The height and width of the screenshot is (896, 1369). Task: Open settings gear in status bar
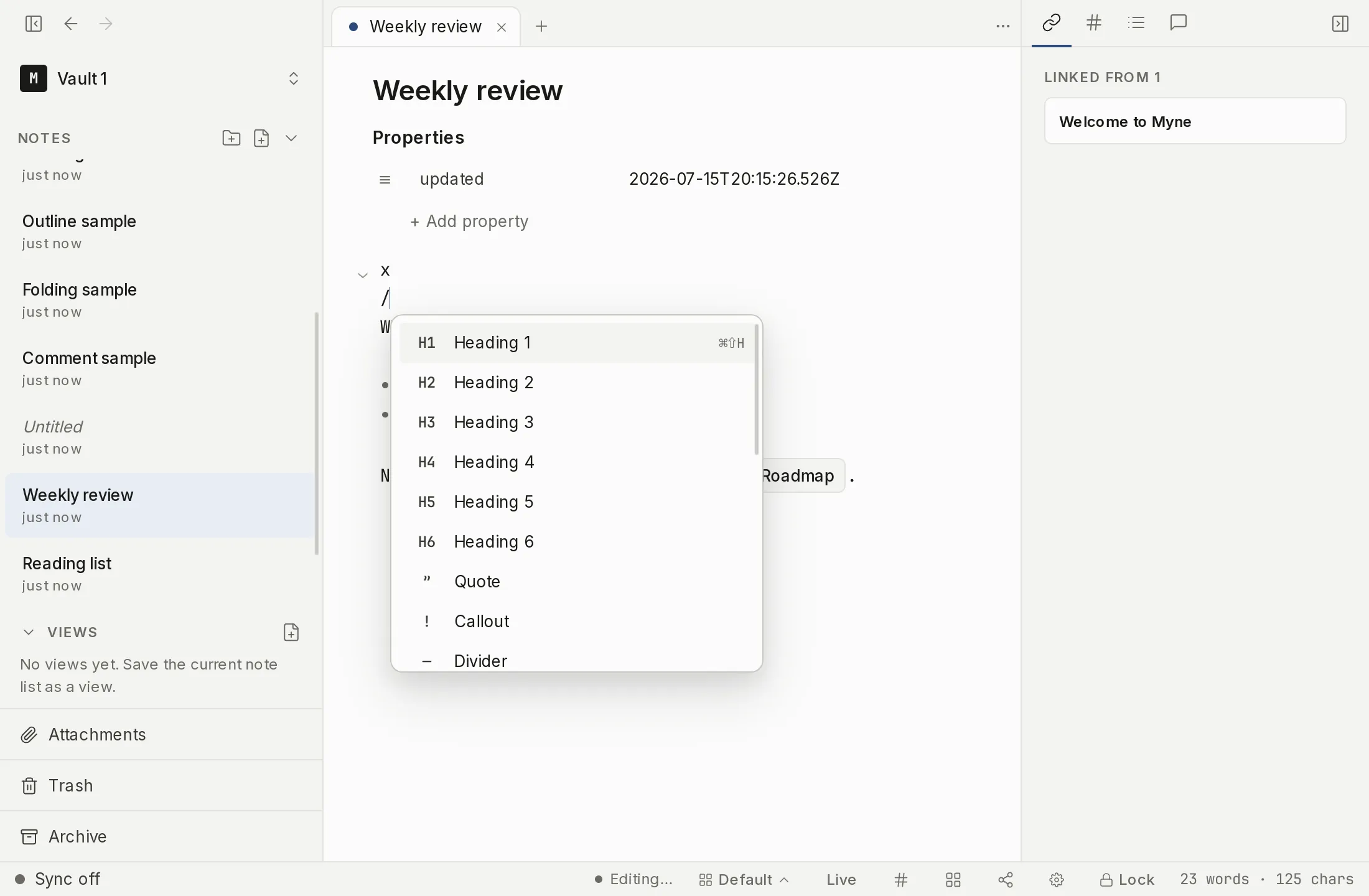[1057, 880]
